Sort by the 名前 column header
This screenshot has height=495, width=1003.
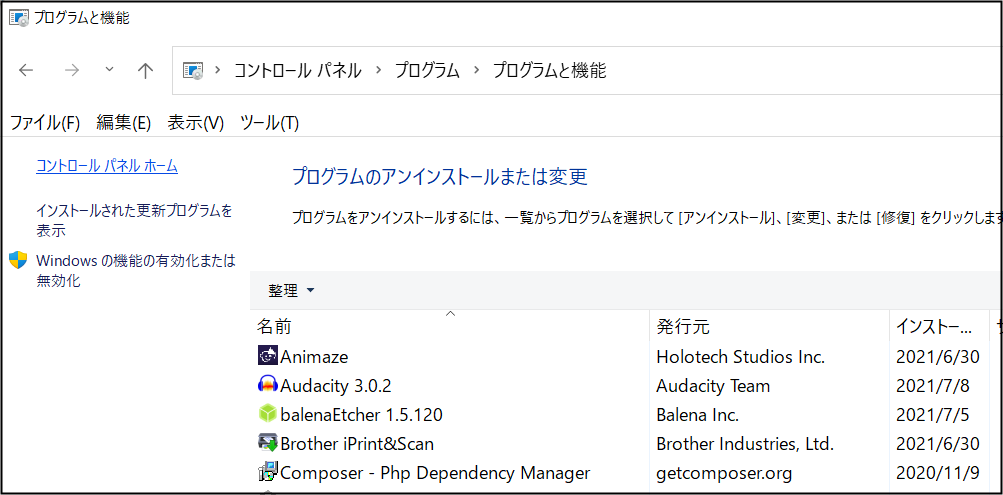click(450, 327)
